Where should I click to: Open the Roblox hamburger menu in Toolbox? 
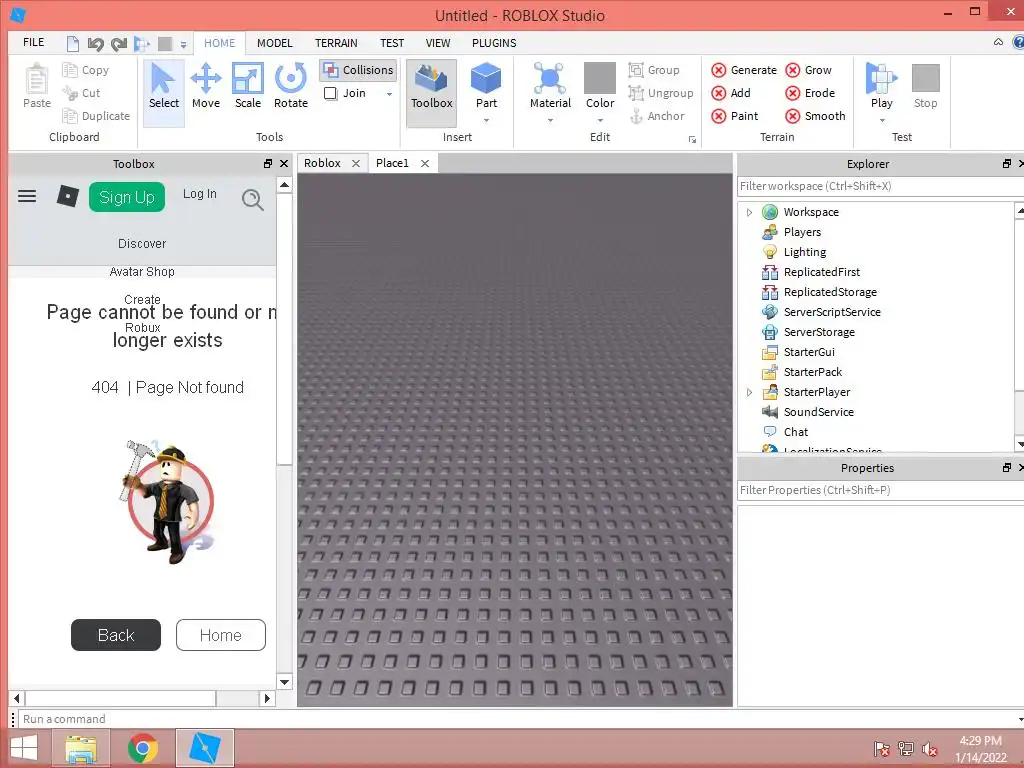(27, 196)
